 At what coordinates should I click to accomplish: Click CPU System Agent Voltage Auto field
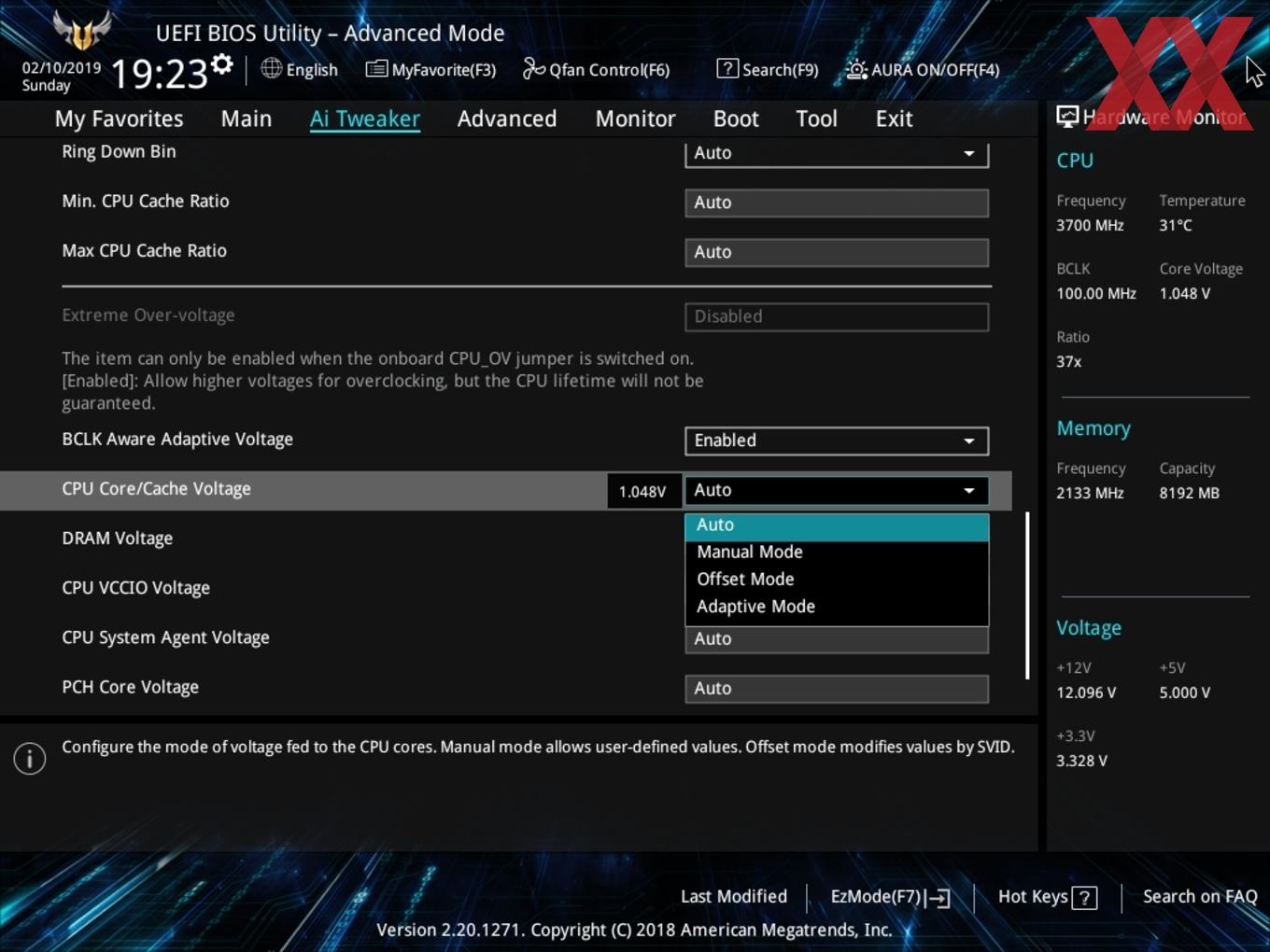[837, 639]
